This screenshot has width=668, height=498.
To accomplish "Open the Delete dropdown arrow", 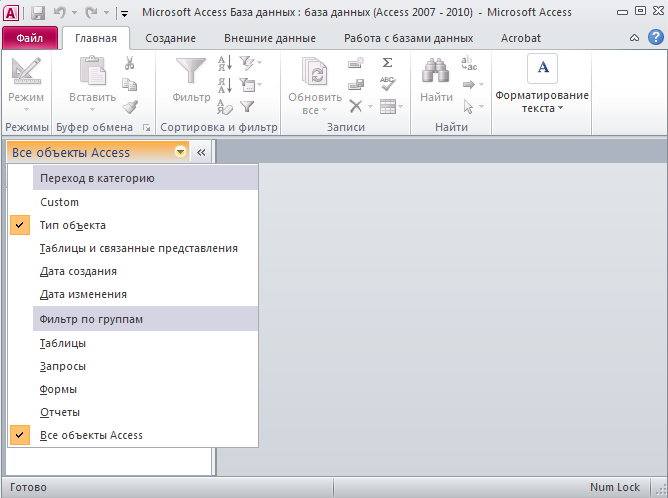I will click(x=370, y=106).
